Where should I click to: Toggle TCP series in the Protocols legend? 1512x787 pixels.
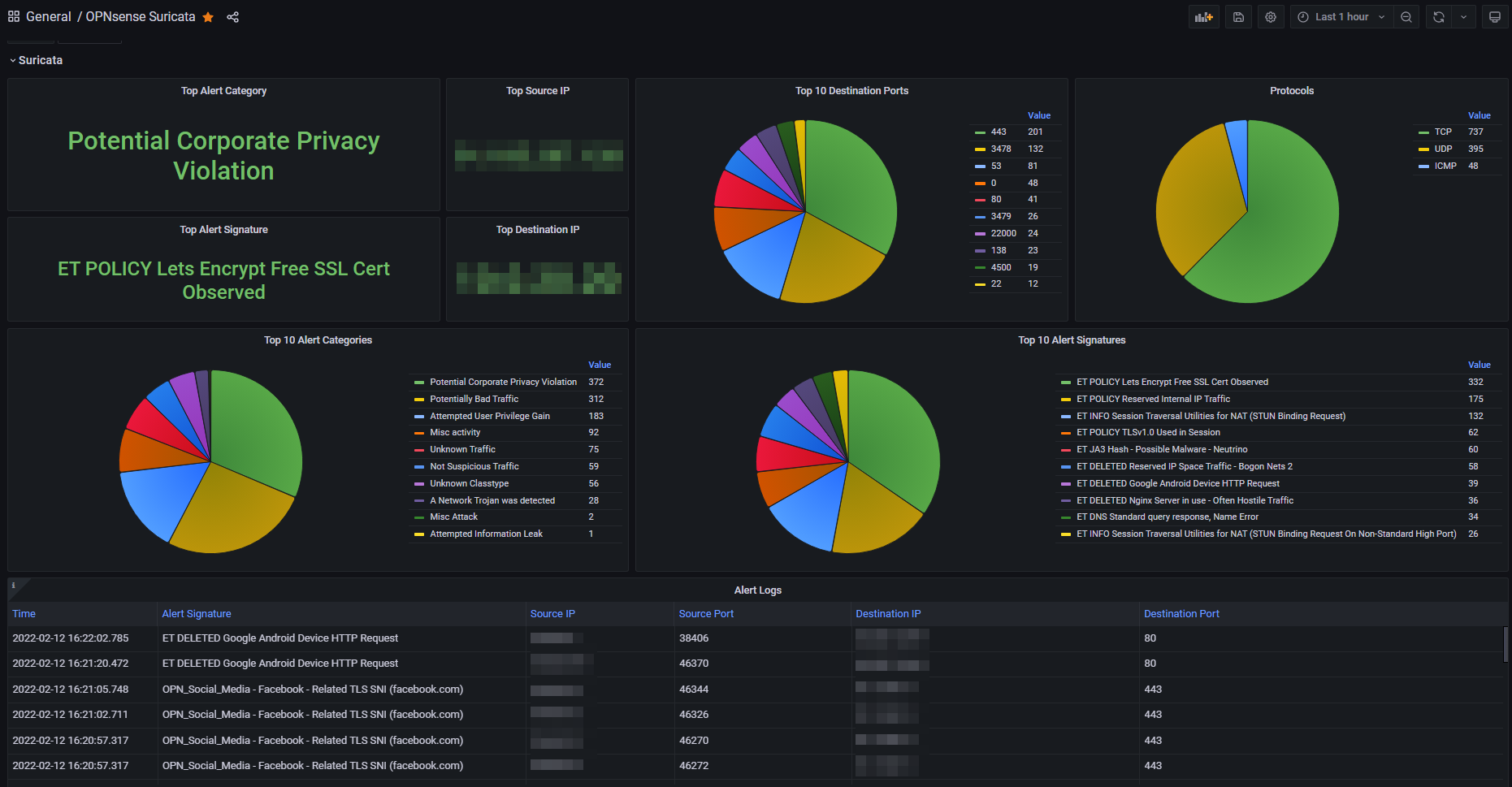[x=1442, y=132]
